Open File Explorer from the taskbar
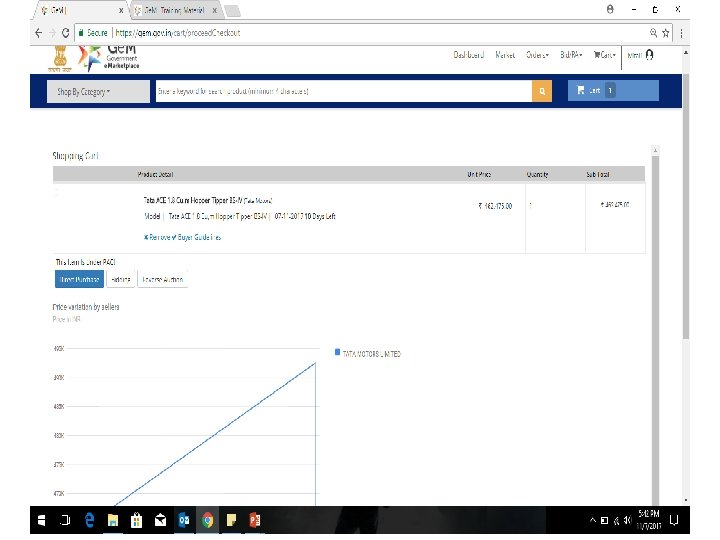This screenshot has width=720, height=540. [113, 520]
